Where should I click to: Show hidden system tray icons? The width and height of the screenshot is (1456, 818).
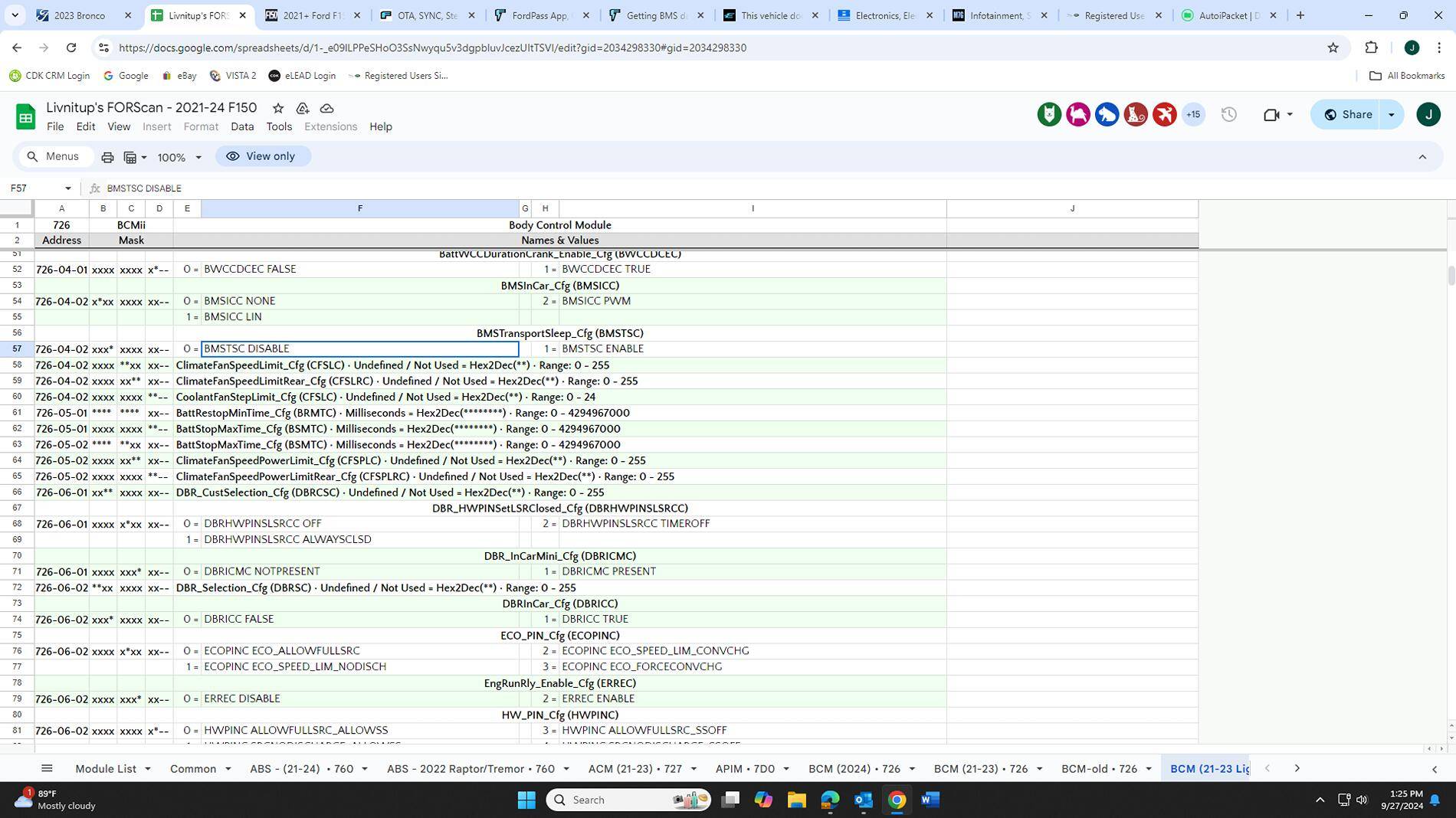coord(1320,800)
